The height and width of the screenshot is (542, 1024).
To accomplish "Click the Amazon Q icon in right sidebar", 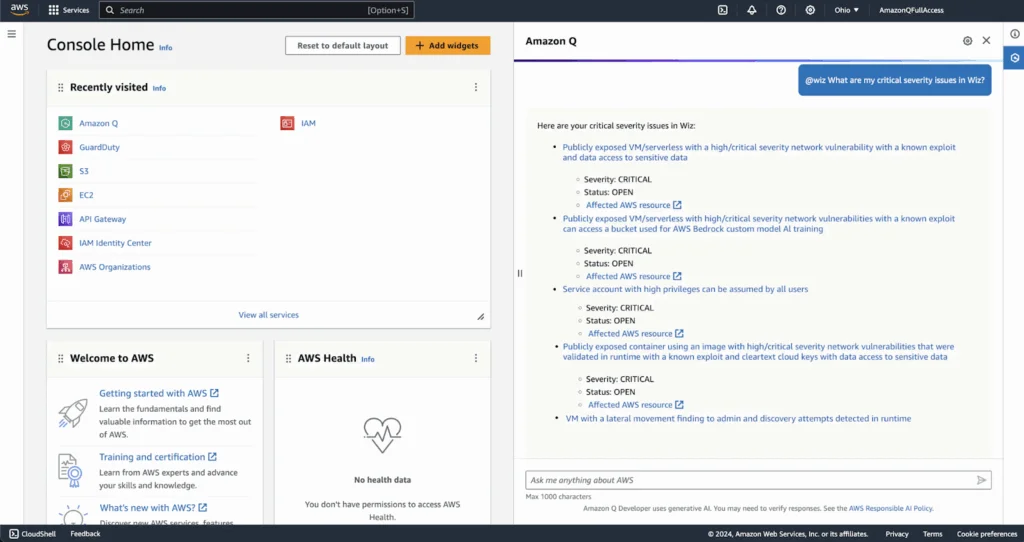I will click(1014, 57).
